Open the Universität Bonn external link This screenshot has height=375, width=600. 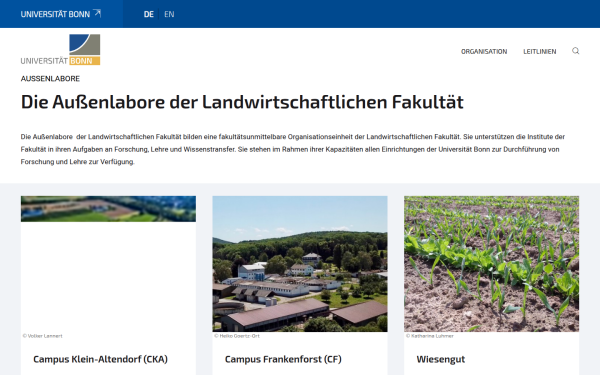pyautogui.click(x=61, y=14)
